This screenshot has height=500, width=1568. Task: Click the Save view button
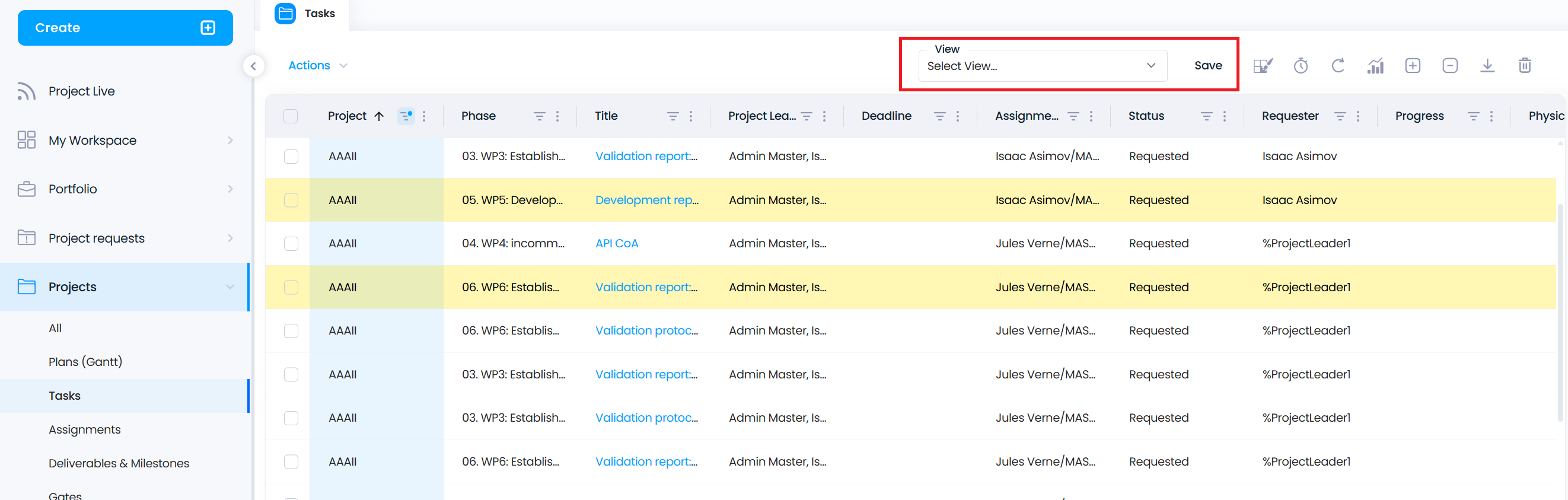click(x=1207, y=66)
